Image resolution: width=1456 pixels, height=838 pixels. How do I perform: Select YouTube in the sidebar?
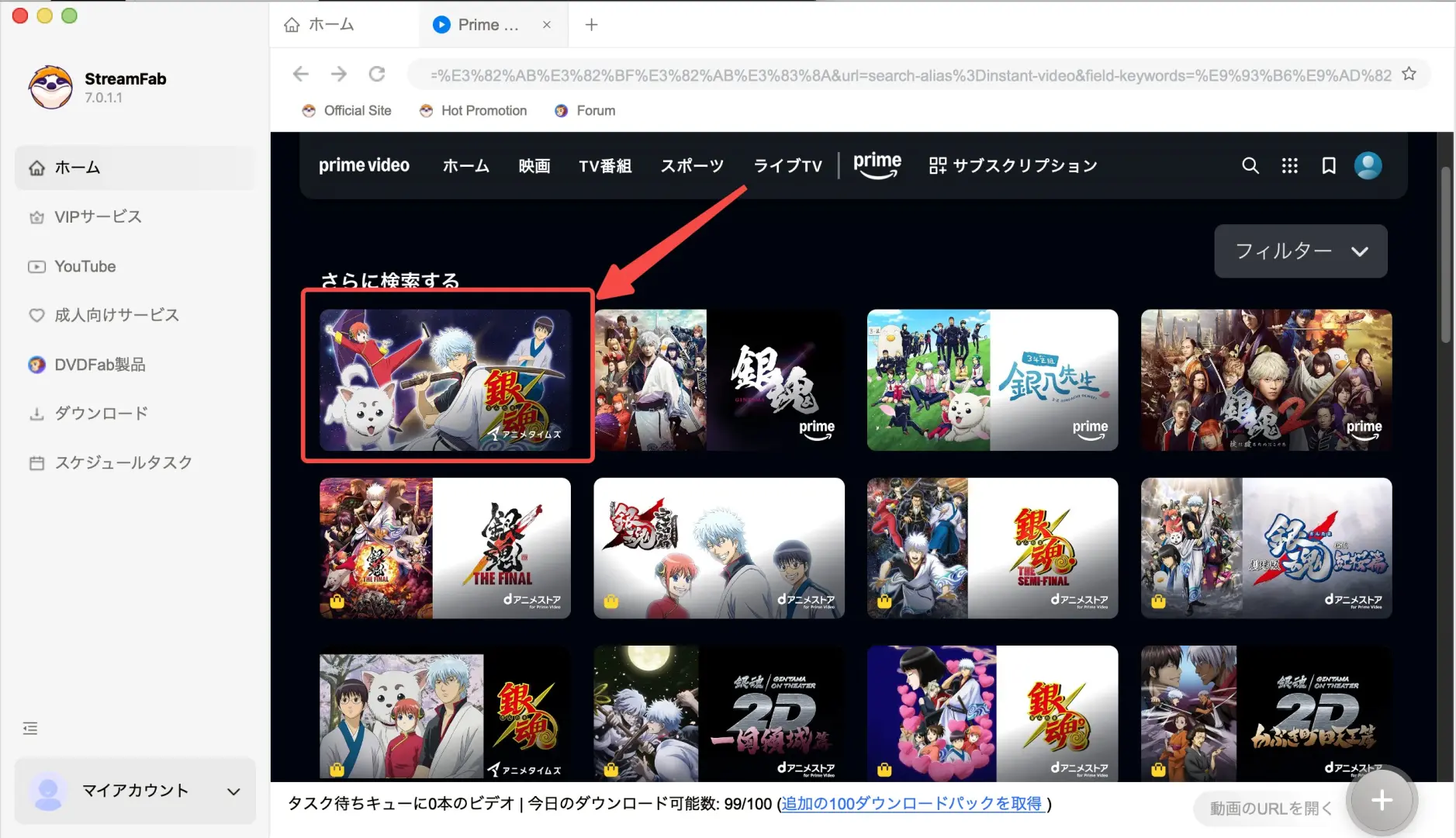click(135, 266)
